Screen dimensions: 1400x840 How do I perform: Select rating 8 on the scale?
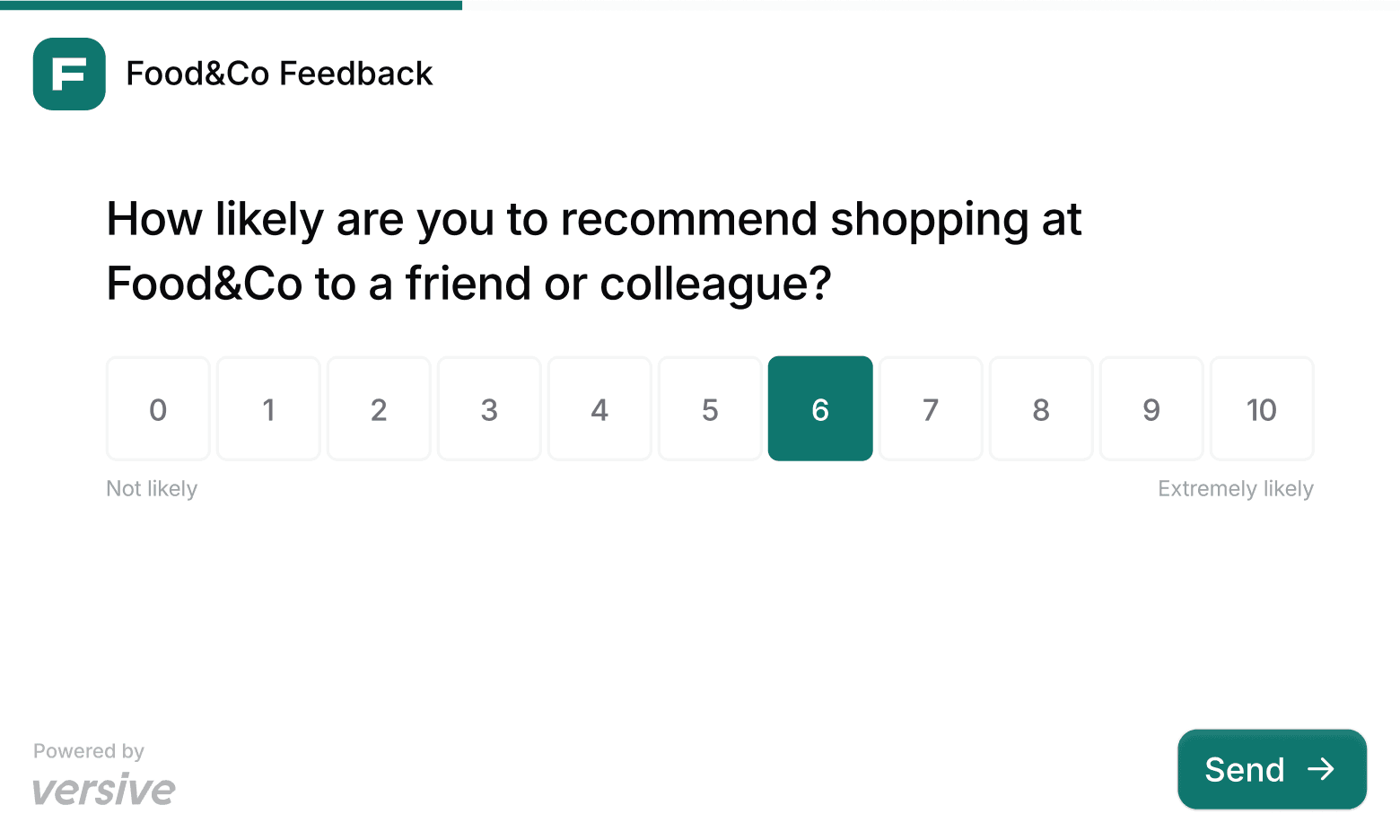pyautogui.click(x=1041, y=409)
